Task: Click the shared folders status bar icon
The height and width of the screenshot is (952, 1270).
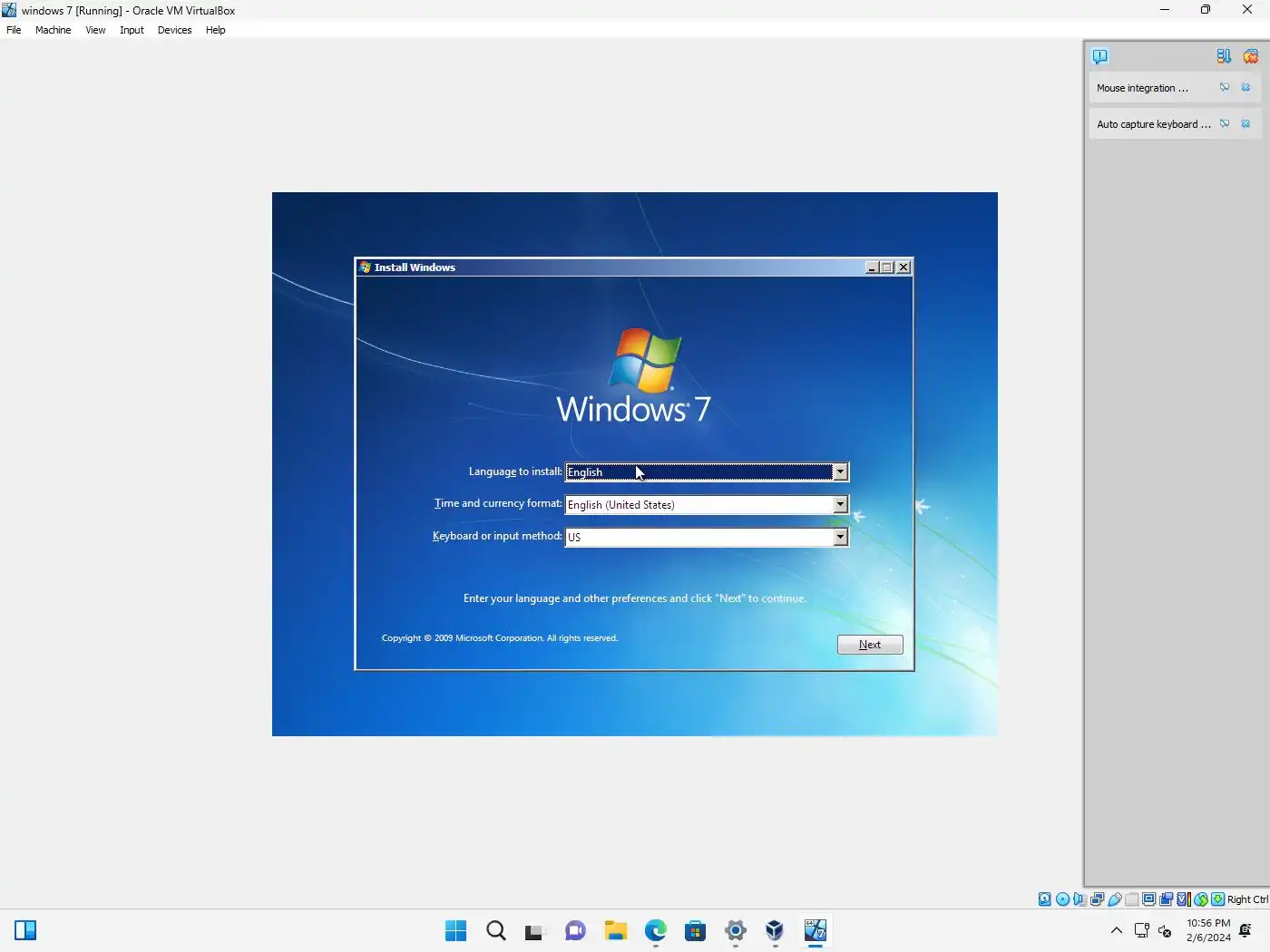Action: [x=1132, y=899]
